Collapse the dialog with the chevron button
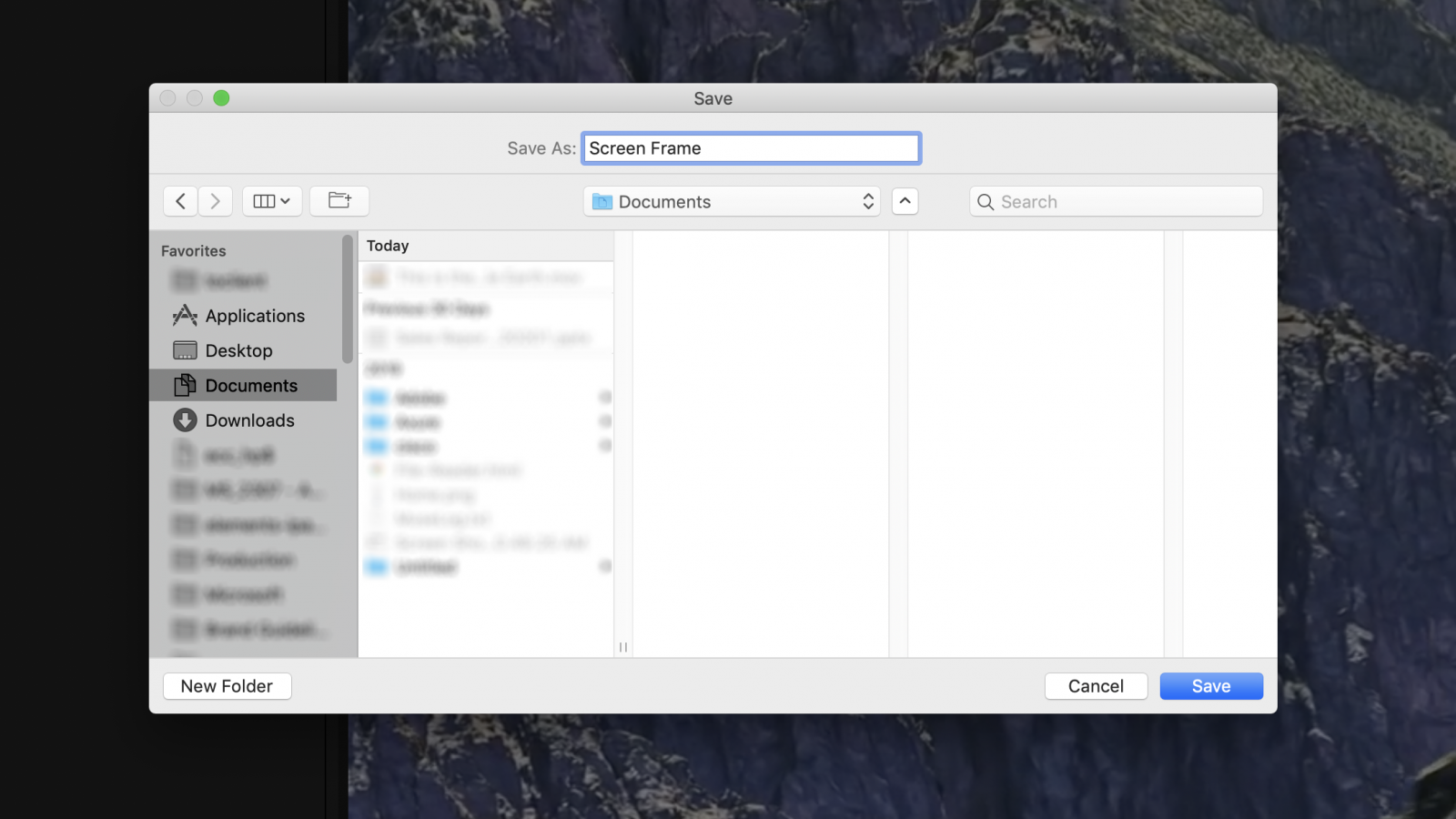 click(905, 201)
